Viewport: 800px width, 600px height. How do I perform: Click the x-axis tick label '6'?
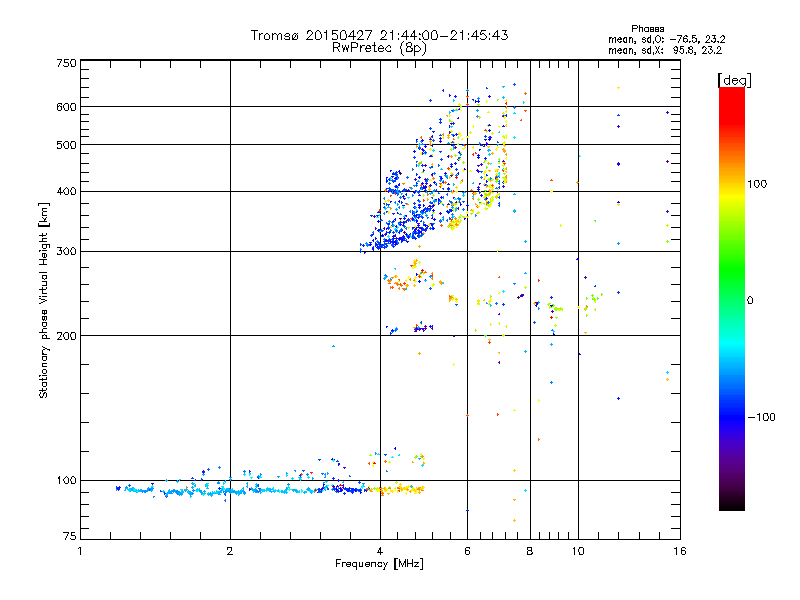467,551
